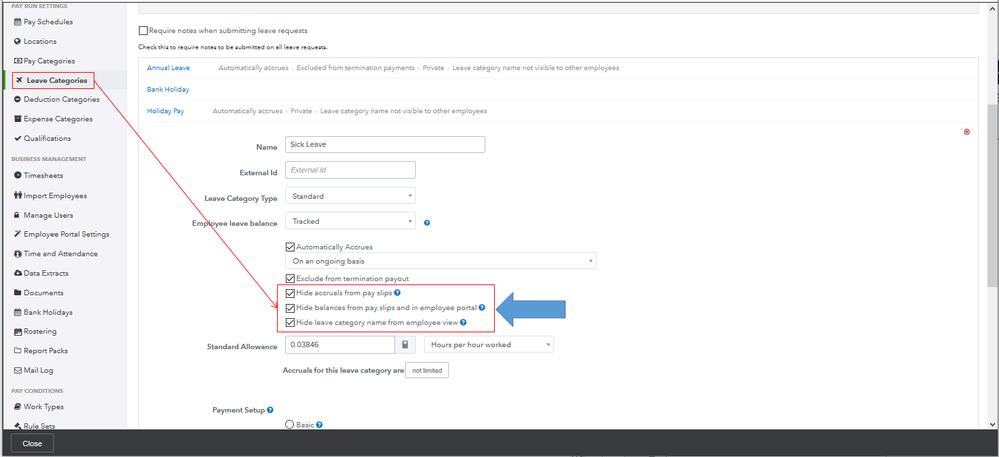Open help icon next to Payment Setup
The image size is (999, 457).
click(270, 410)
